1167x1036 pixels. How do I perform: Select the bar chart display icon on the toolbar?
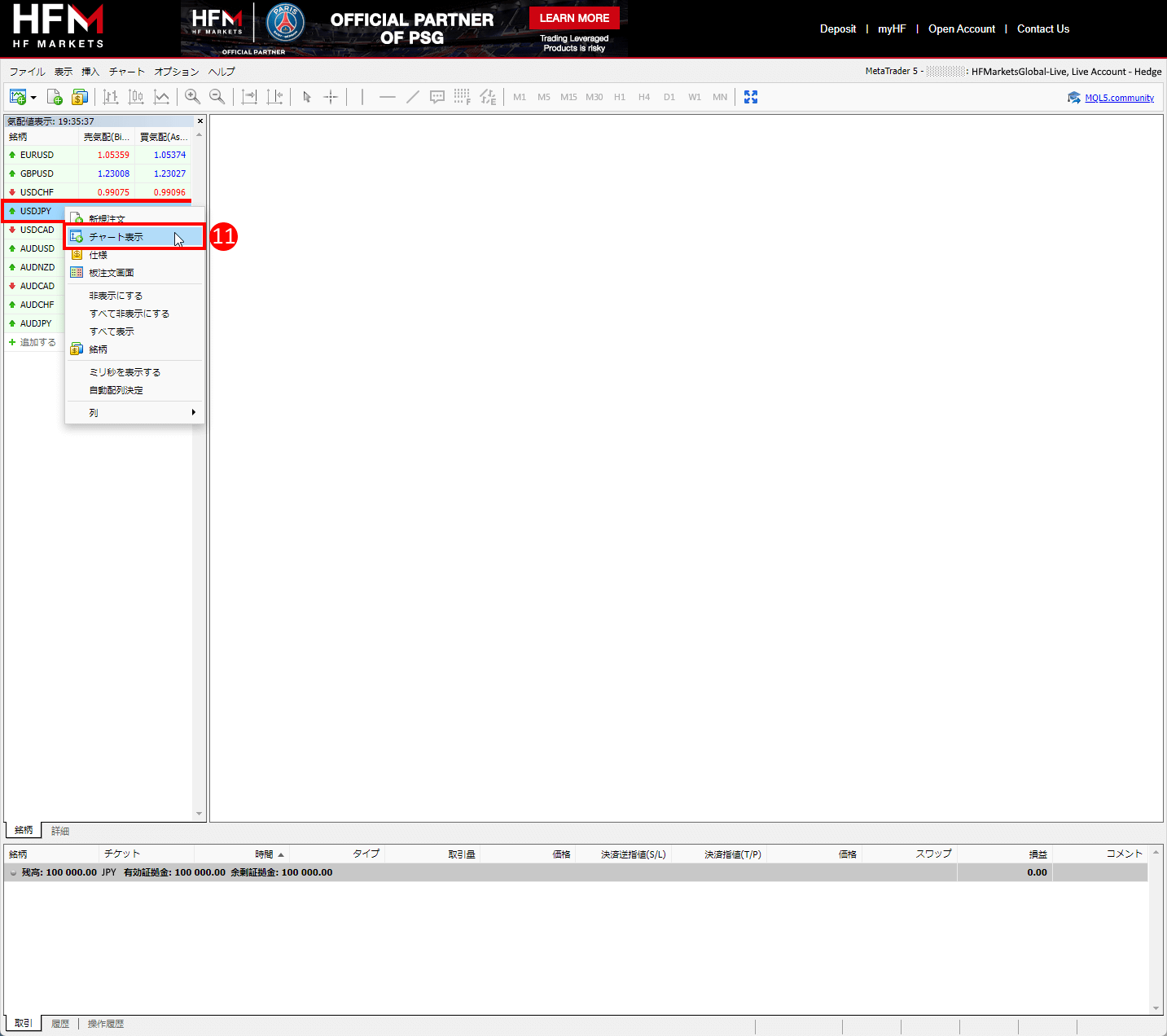[x=111, y=97]
